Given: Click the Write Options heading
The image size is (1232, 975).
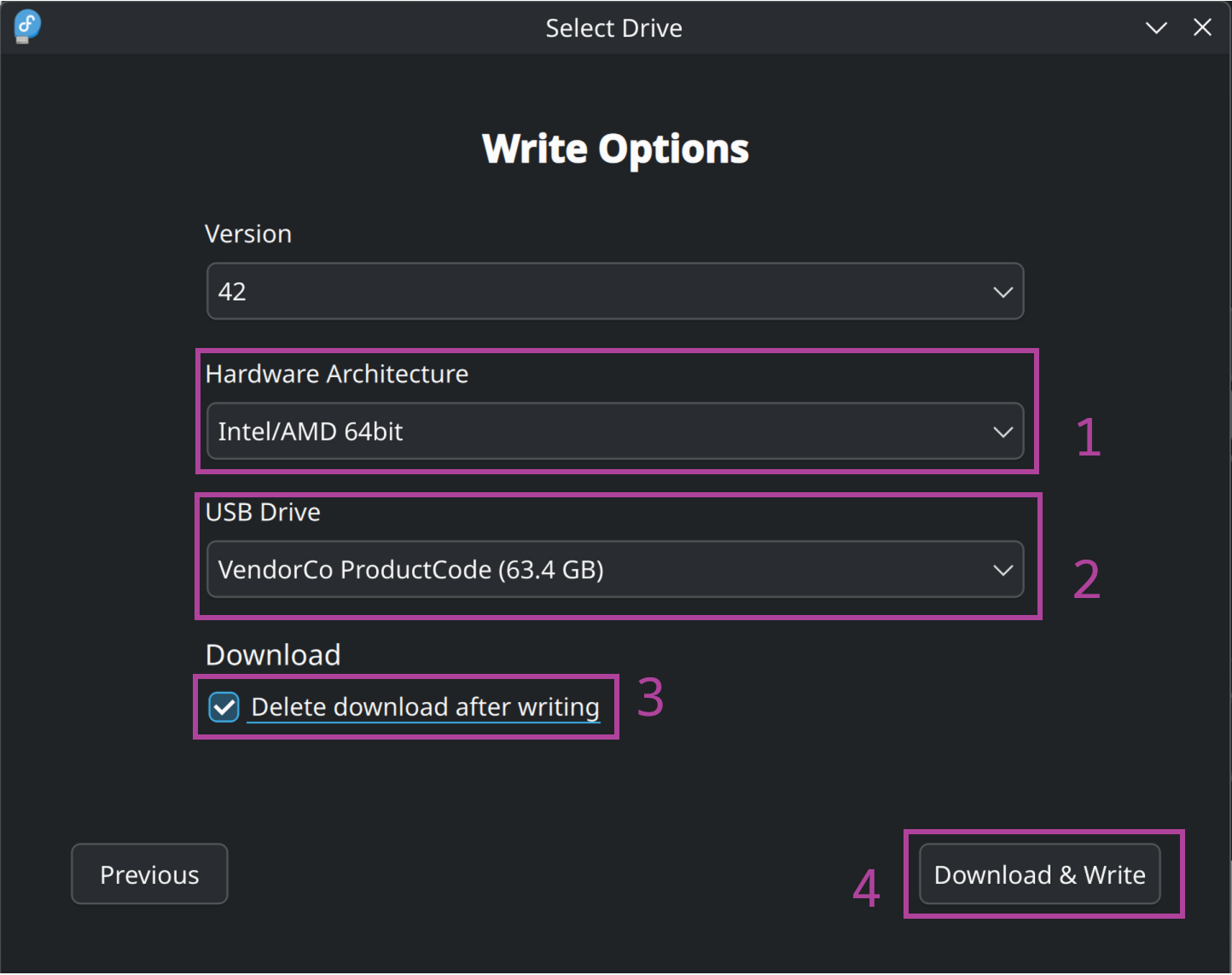Looking at the screenshot, I should (615, 148).
